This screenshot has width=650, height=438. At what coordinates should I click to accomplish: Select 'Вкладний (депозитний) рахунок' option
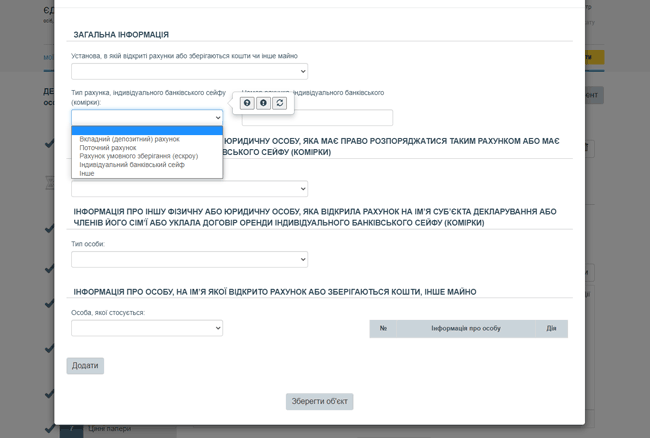click(130, 139)
